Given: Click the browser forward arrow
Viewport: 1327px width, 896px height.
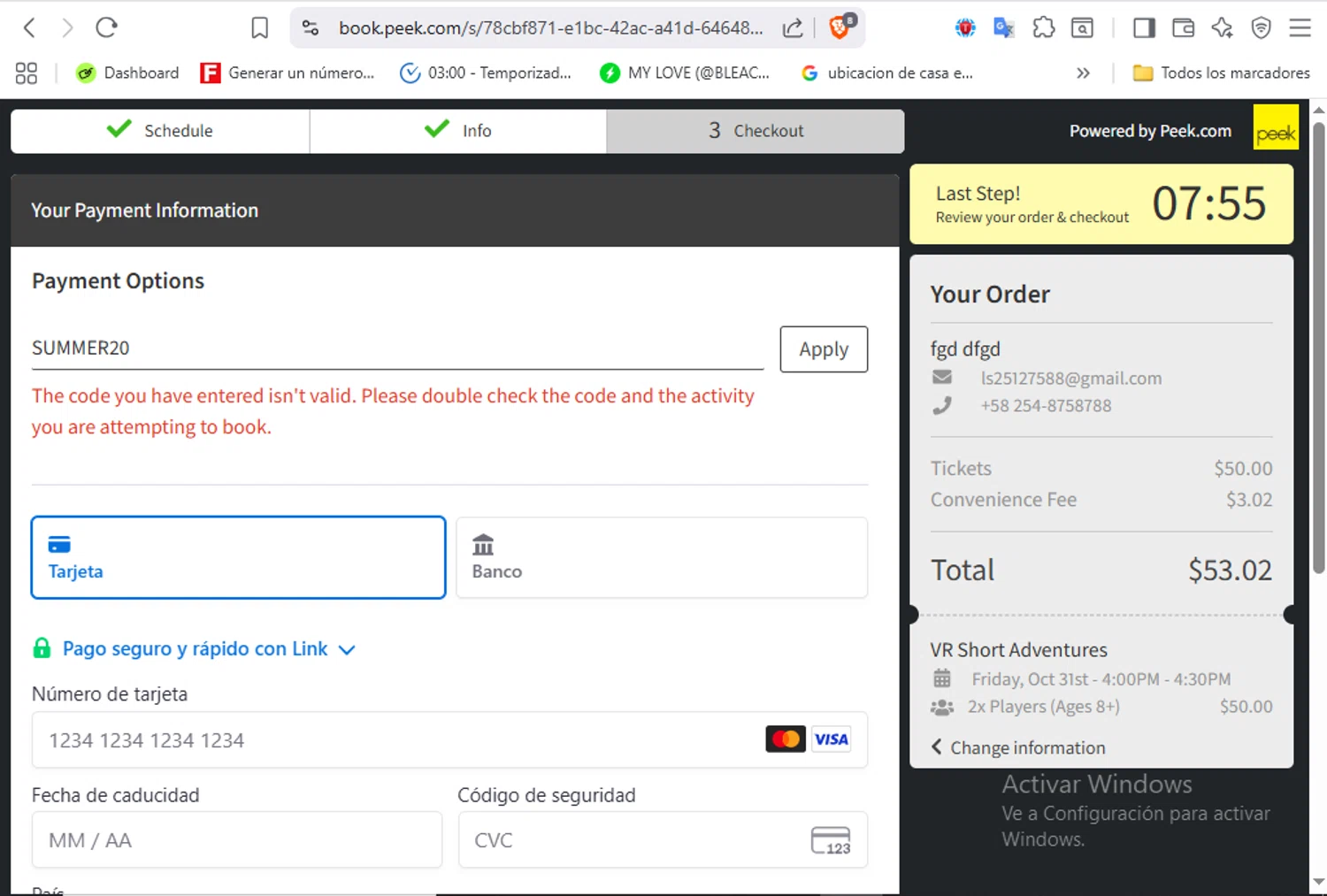Looking at the screenshot, I should pyautogui.click(x=67, y=27).
